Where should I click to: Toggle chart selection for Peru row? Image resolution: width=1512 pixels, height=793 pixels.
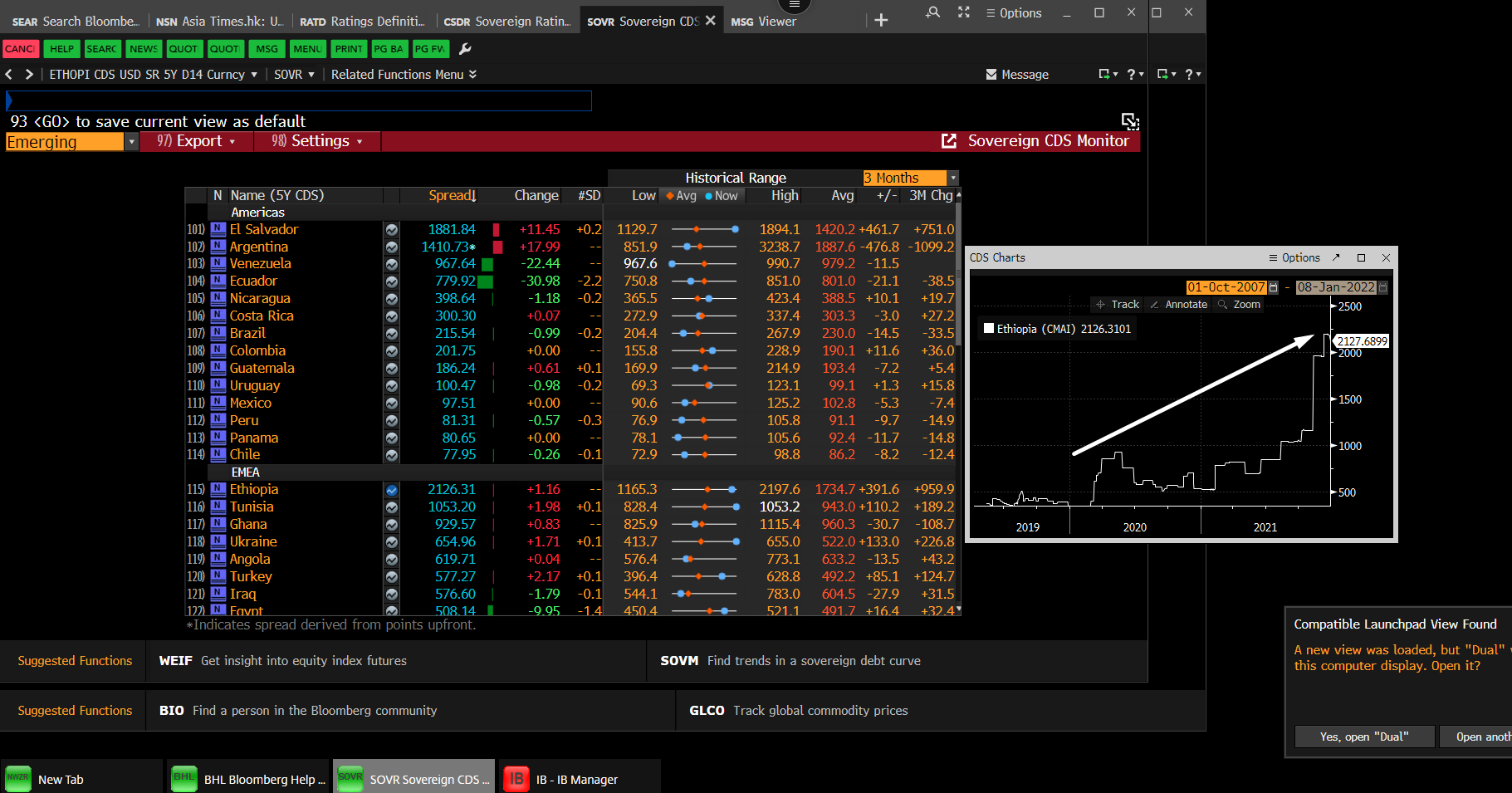(392, 421)
